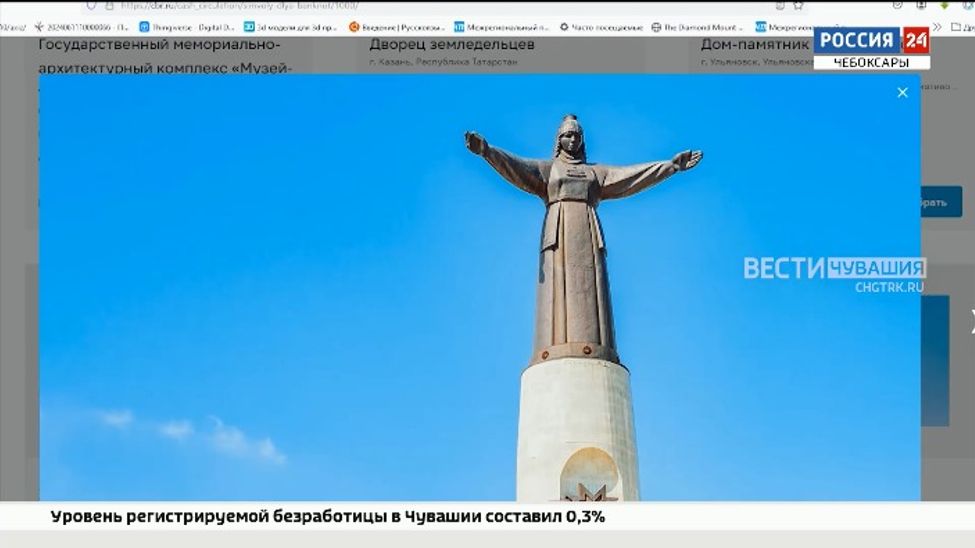Click the Дворец земледельцев card title
Image resolution: width=975 pixels, height=548 pixels.
point(451,45)
